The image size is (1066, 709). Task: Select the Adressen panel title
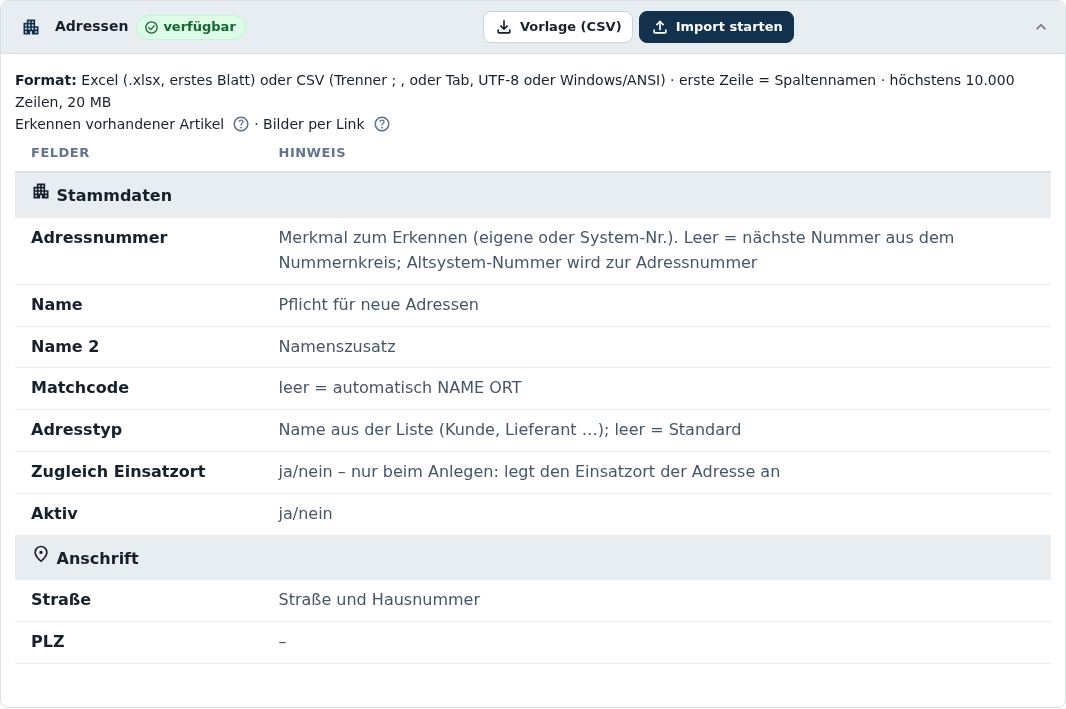(91, 27)
